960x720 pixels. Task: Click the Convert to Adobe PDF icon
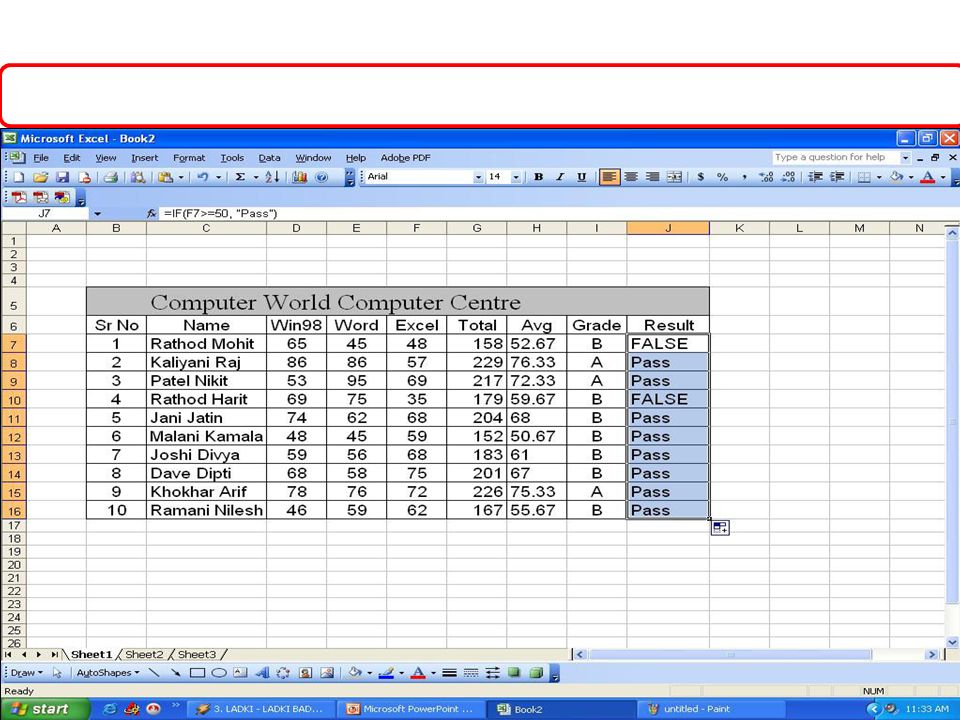coord(18,197)
